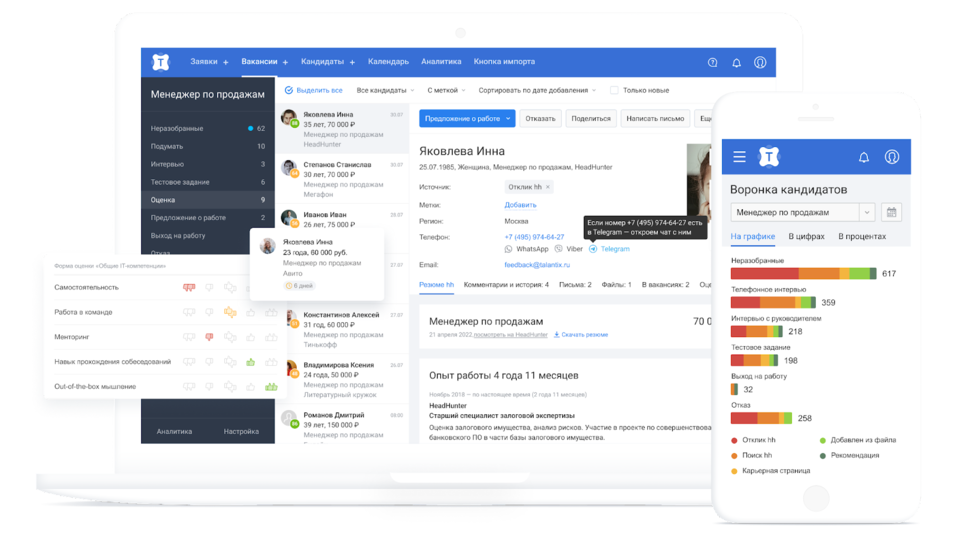Click the feedback@talantix.ru email link
Screen dimensions: 957x538
coord(537,265)
